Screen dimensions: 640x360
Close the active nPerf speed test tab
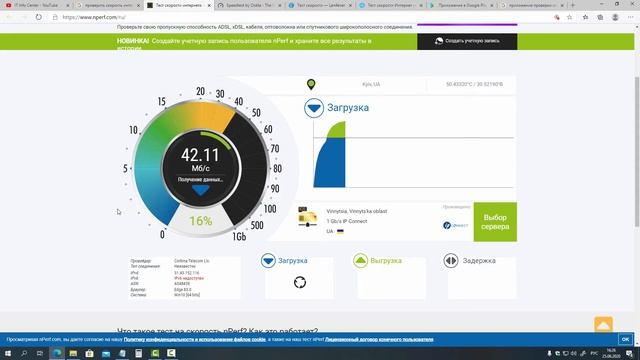click(x=209, y=6)
